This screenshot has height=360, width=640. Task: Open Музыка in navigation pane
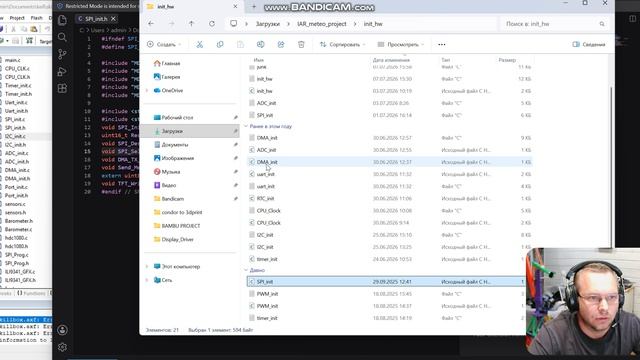click(x=171, y=172)
